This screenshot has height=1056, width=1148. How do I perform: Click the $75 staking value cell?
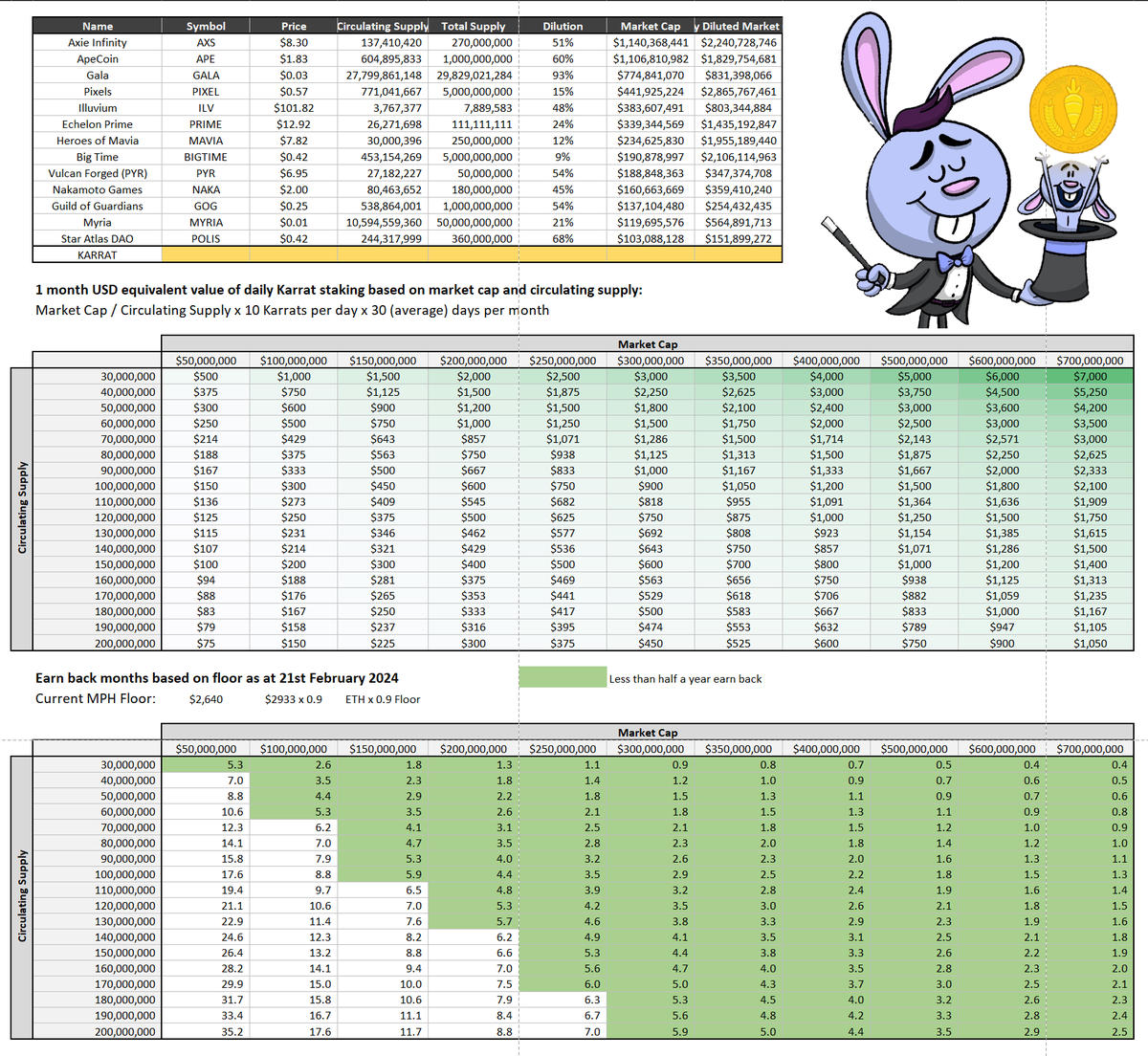206,643
